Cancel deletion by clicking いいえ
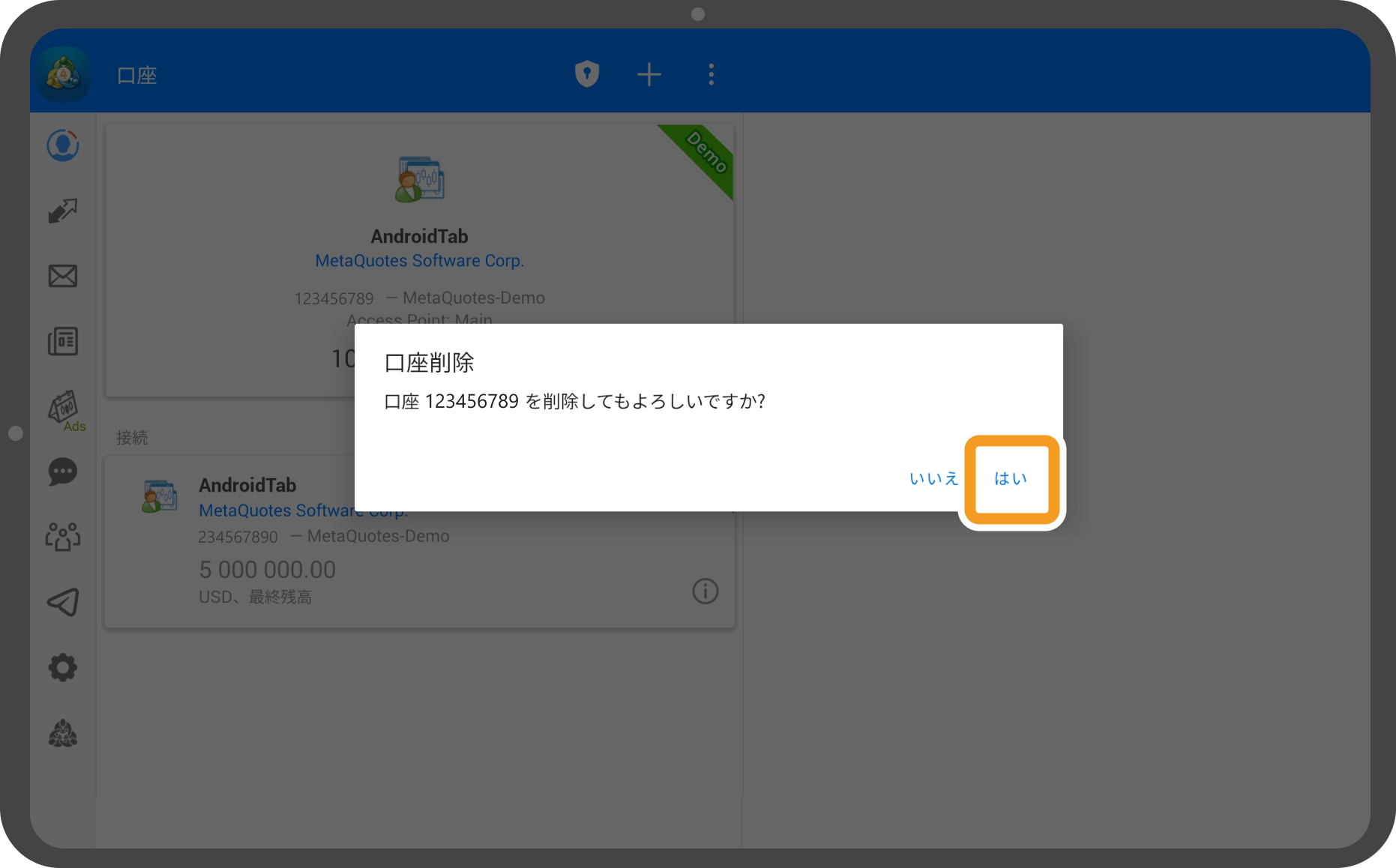The image size is (1396, 868). point(933,478)
